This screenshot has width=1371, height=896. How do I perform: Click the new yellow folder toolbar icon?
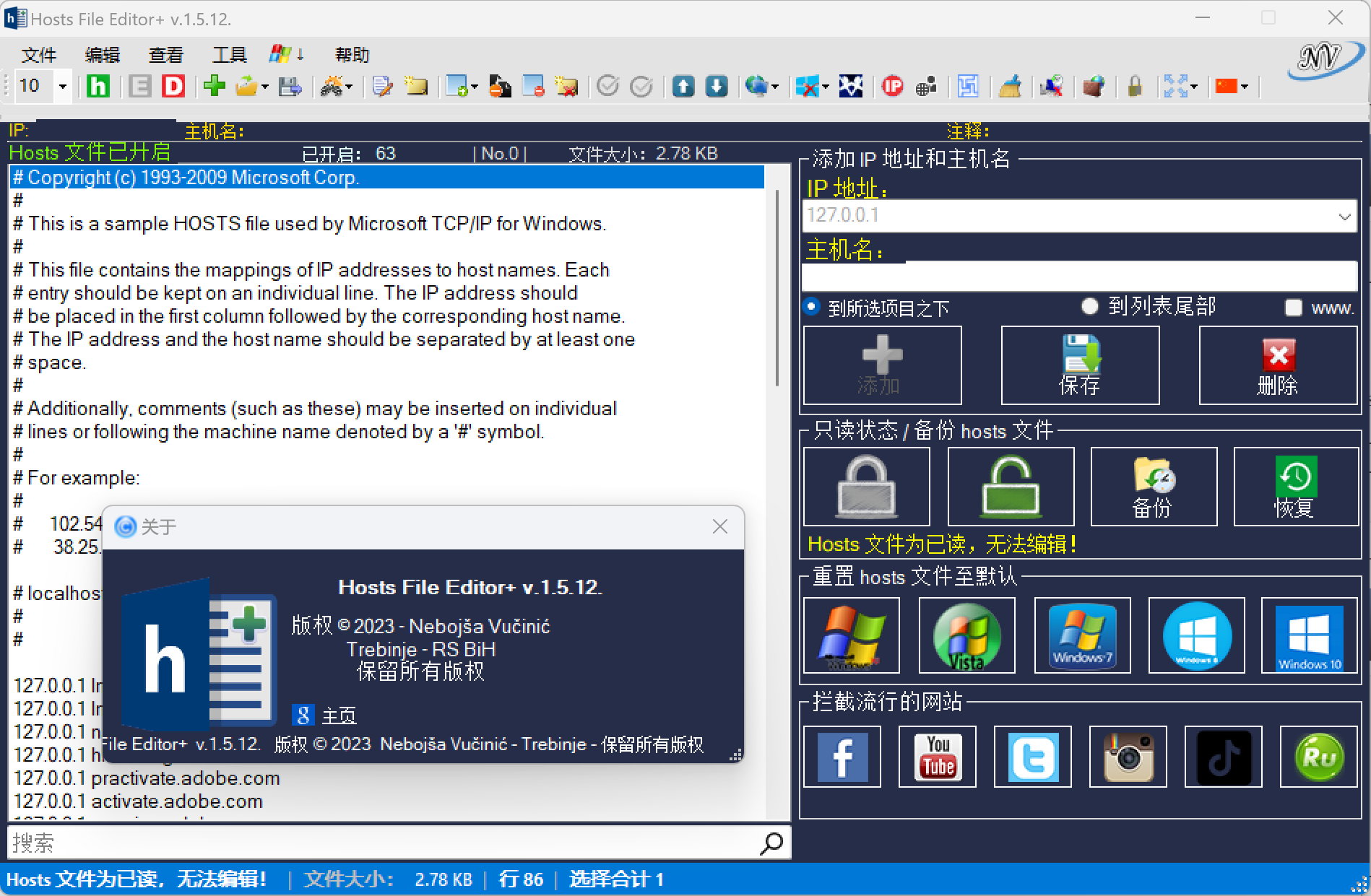click(416, 87)
